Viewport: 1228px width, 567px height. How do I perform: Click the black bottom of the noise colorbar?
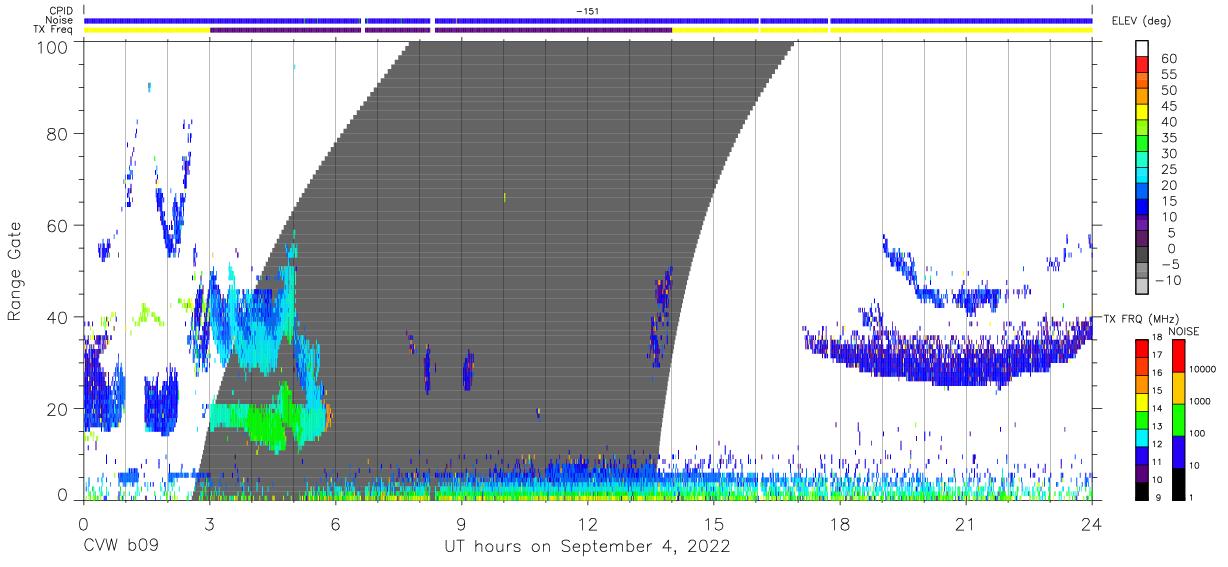[x=1178, y=484]
